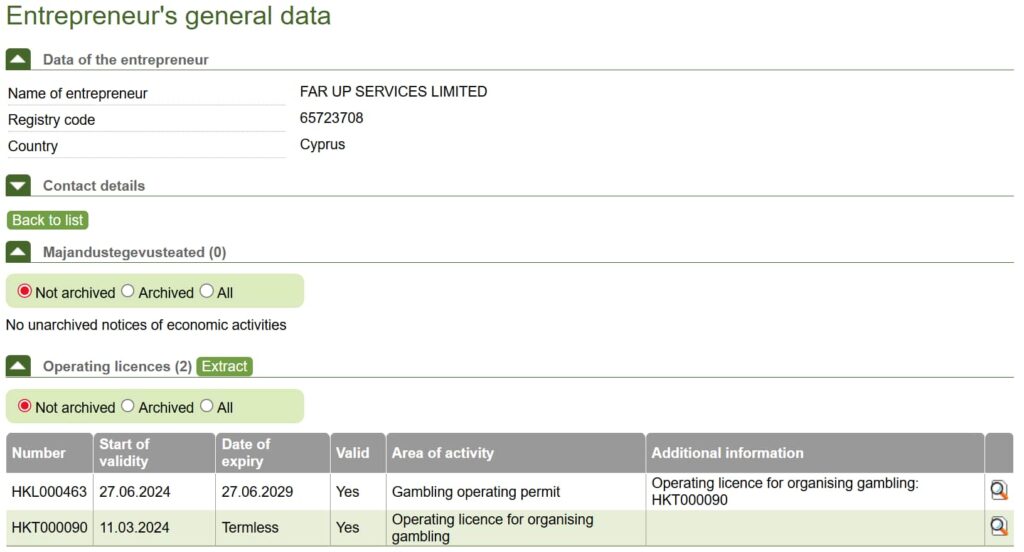Expand the Contact details section
1024x552 pixels.
18,185
